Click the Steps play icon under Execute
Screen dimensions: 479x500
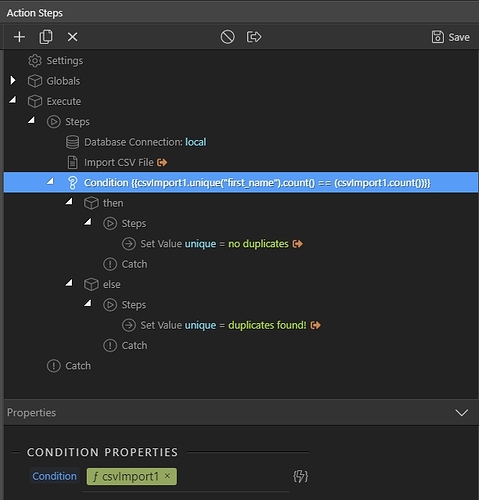tap(54, 122)
